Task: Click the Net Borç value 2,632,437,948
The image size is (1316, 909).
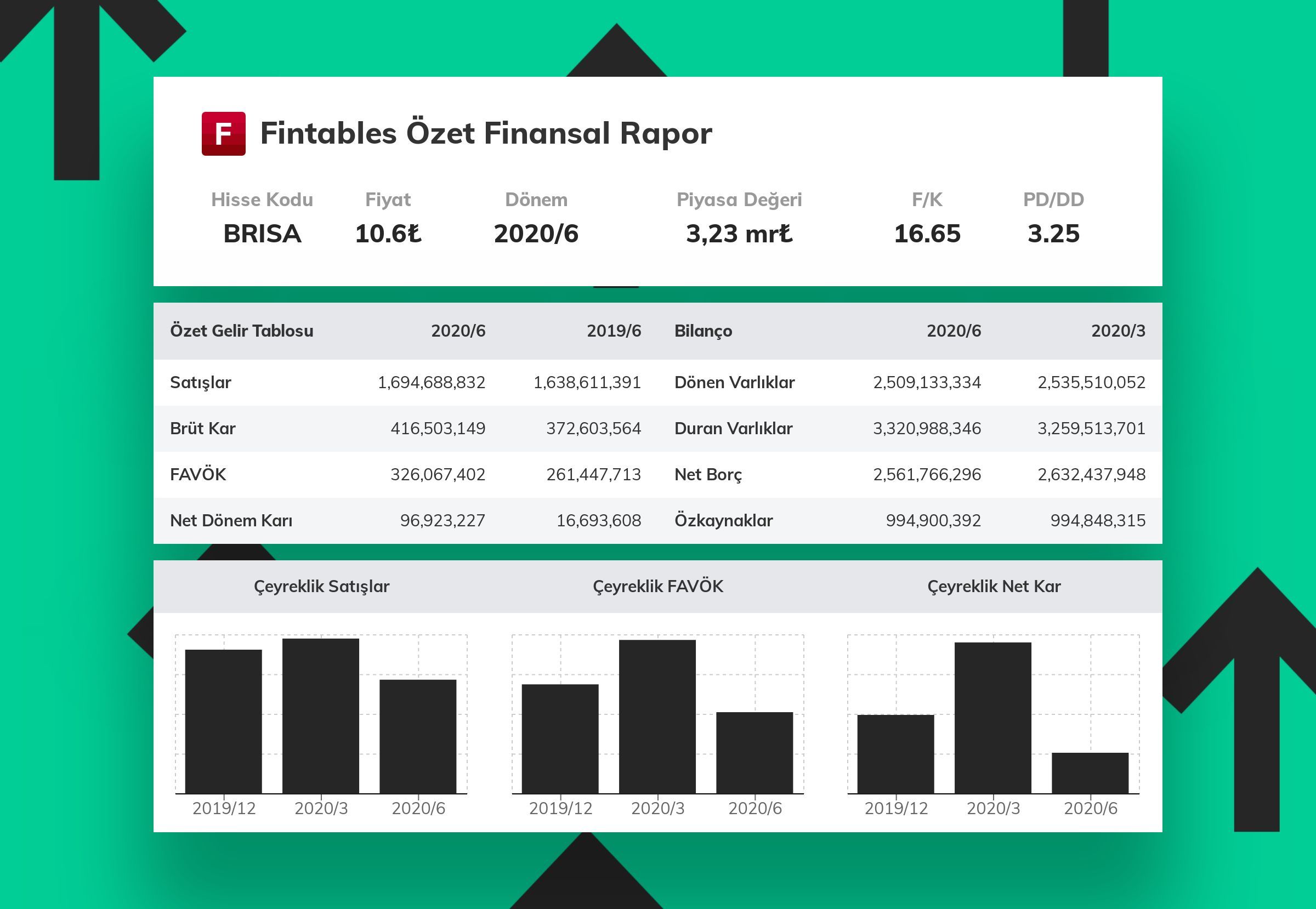Action: coord(1092,474)
